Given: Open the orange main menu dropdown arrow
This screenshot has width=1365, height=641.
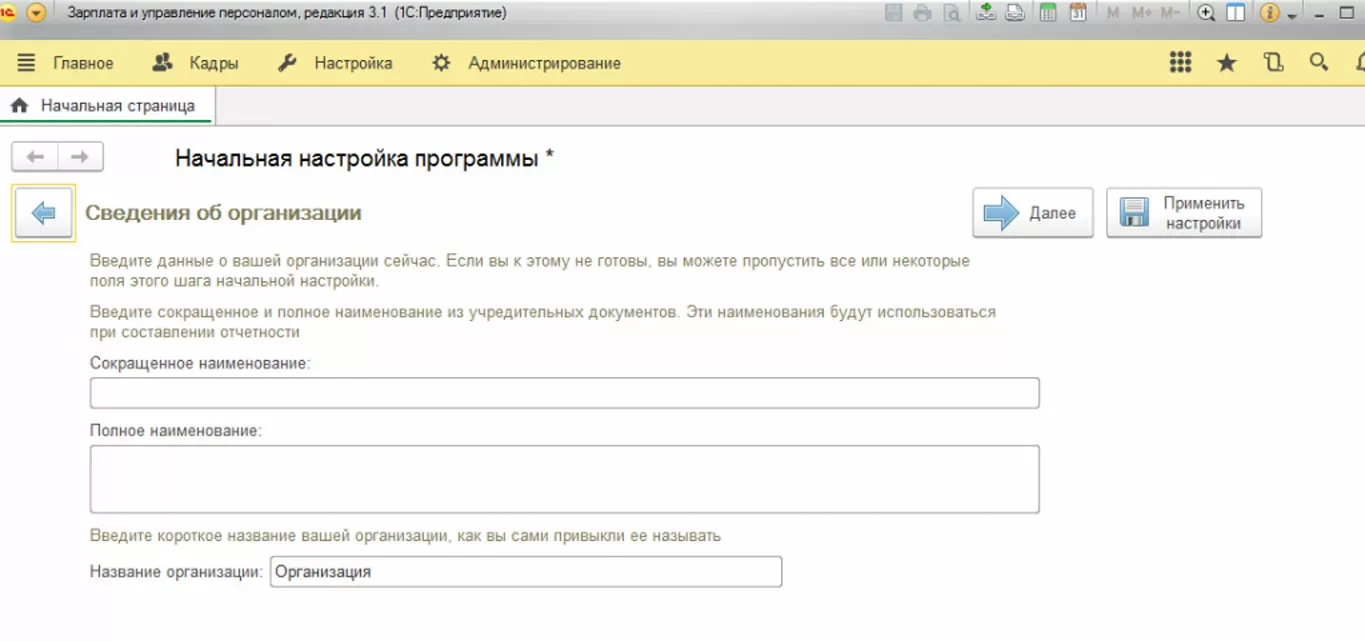Looking at the screenshot, I should [x=37, y=13].
